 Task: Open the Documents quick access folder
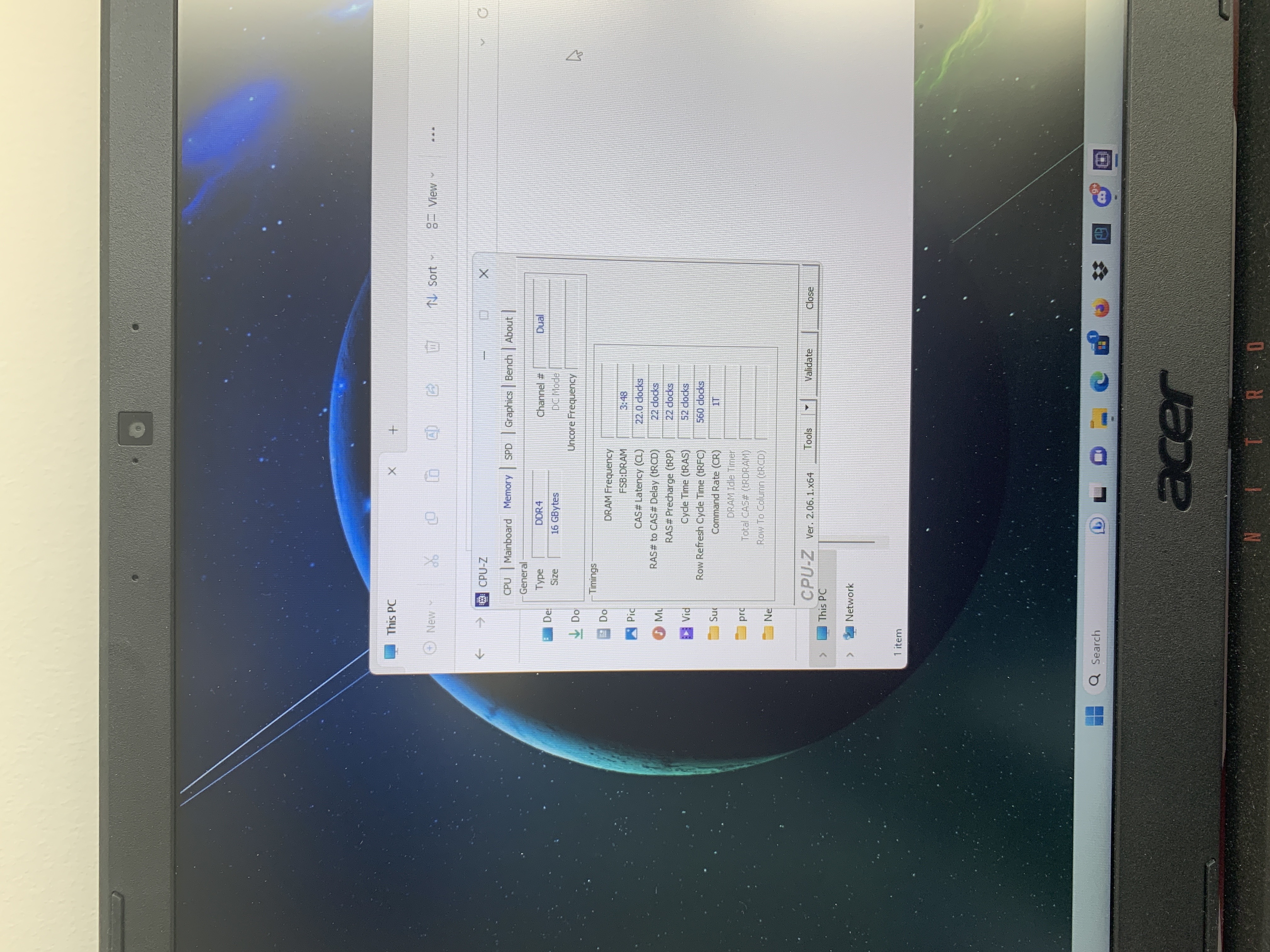tap(604, 624)
